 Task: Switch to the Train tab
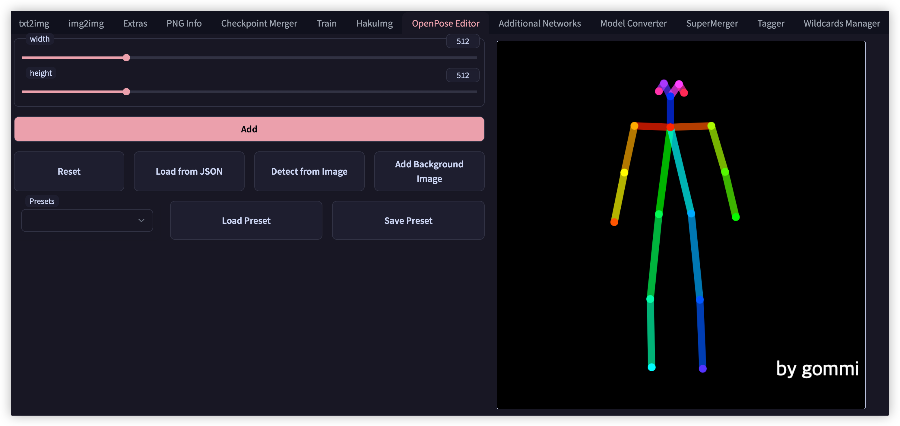click(x=326, y=24)
